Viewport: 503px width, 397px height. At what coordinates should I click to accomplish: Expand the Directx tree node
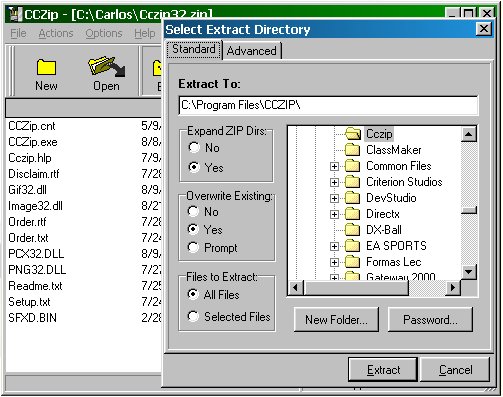pos(334,214)
